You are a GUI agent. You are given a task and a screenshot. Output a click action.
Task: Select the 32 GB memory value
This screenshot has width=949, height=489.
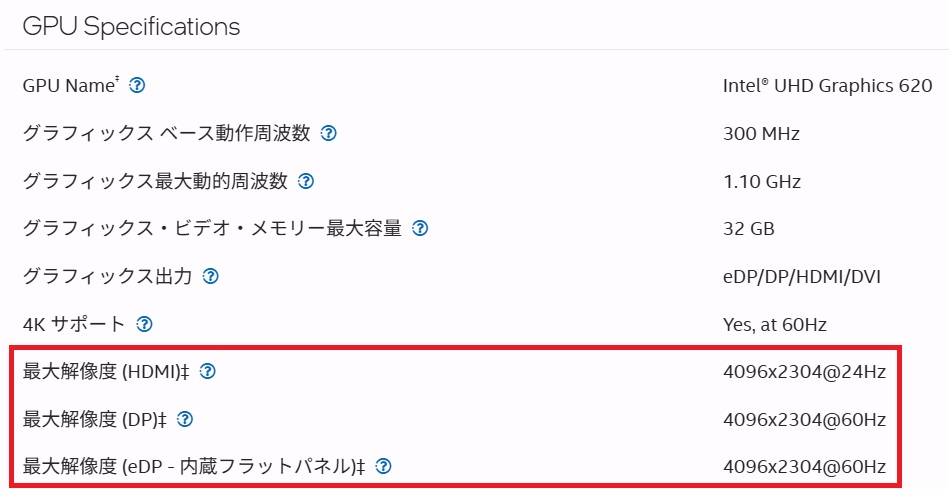point(749,229)
